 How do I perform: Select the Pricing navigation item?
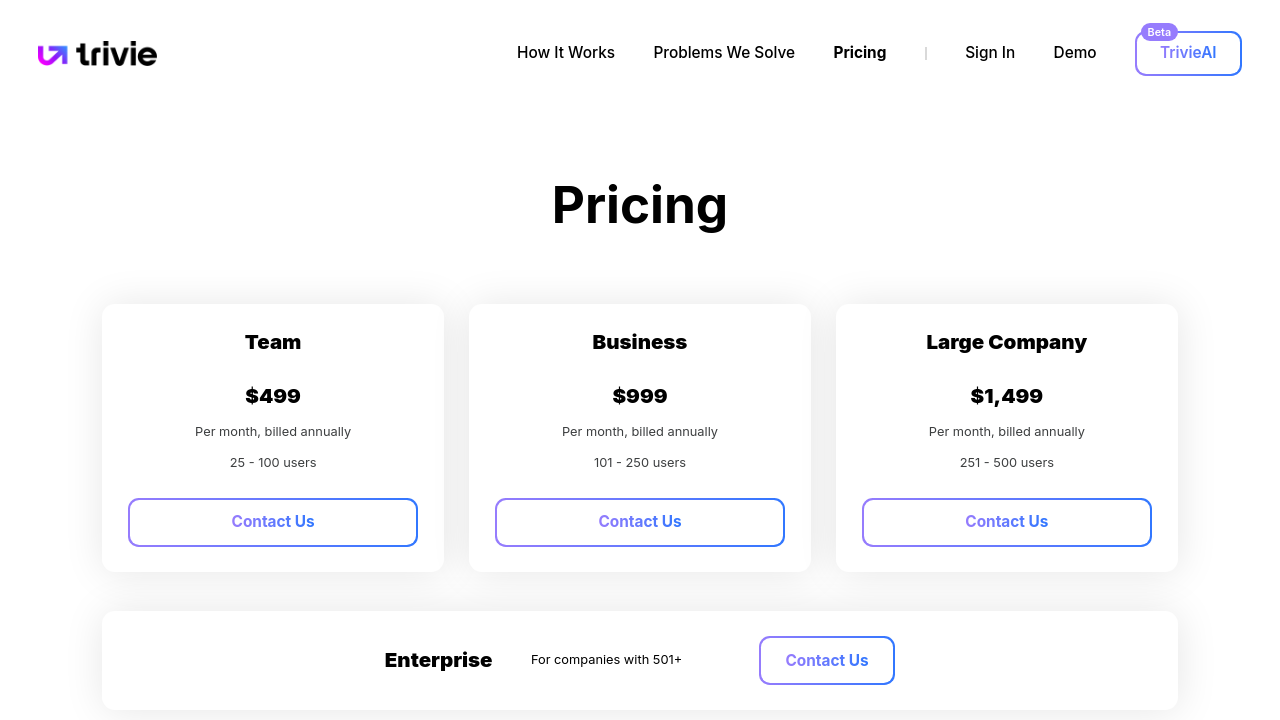coord(860,53)
